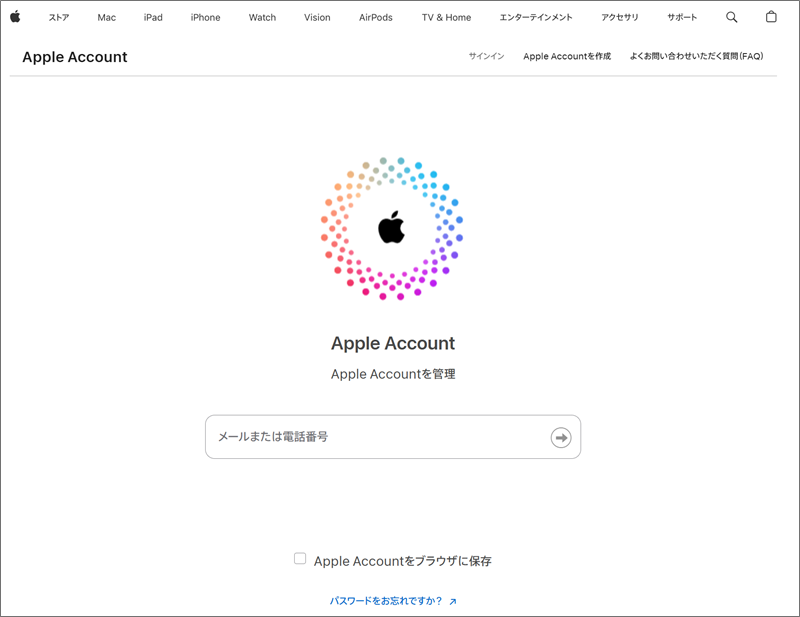The image size is (800, 617).
Task: Click the arrow icon beside forgot password link
Action: [x=453, y=602]
